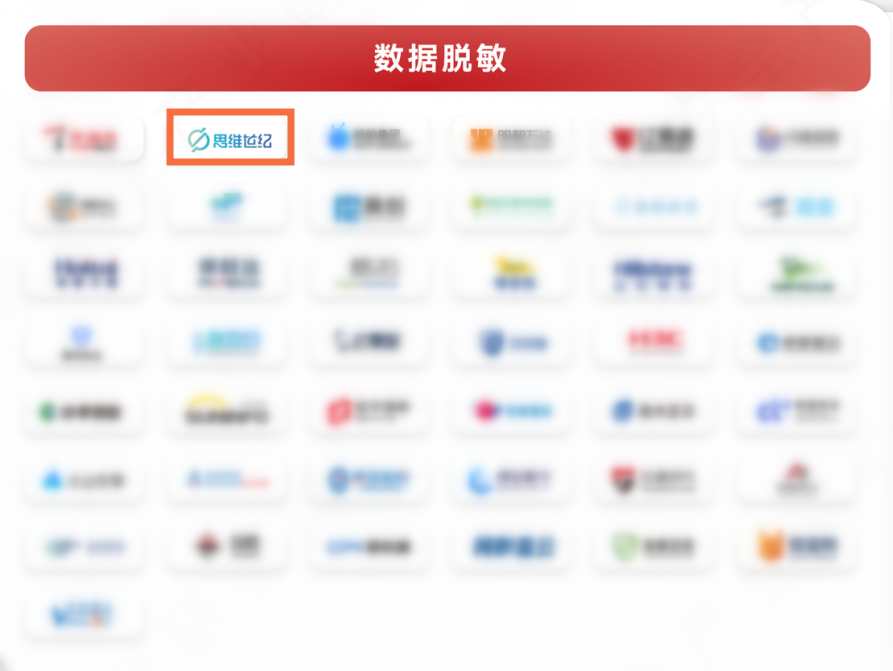Click the highlighted 思维世纪 logo card
The image size is (893, 671).
click(x=230, y=138)
